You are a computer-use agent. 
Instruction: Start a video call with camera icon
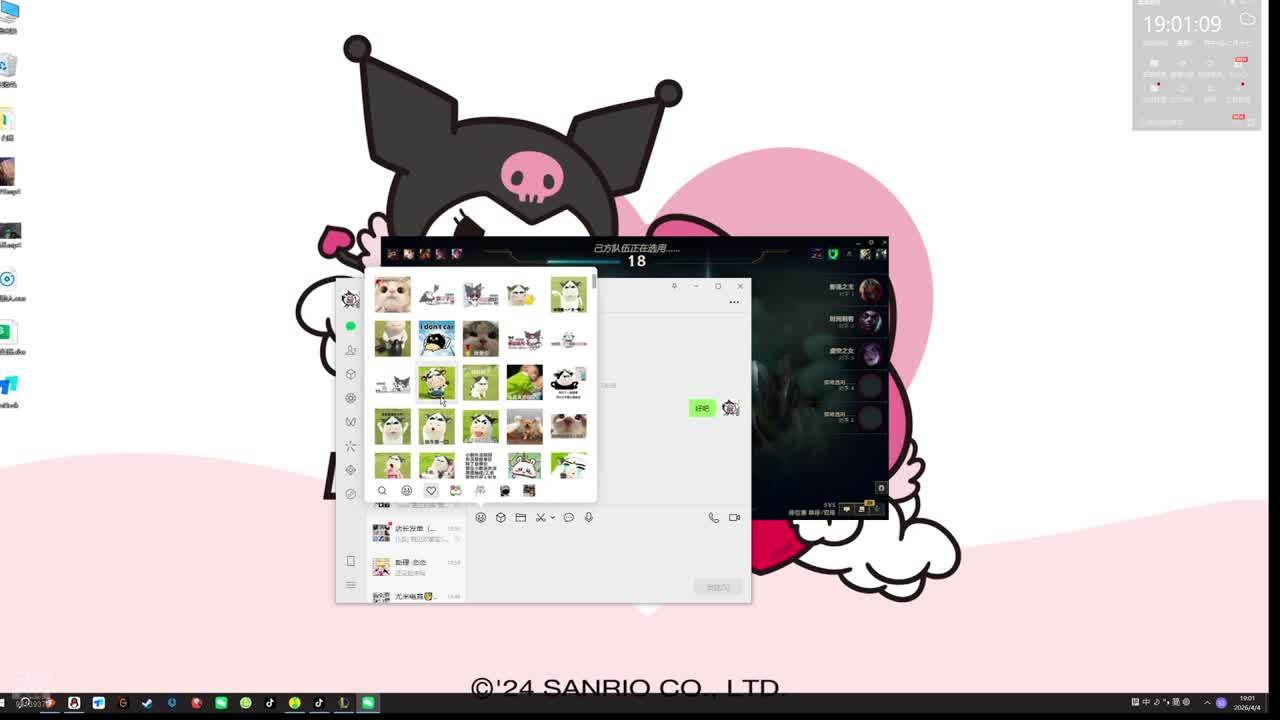click(734, 517)
